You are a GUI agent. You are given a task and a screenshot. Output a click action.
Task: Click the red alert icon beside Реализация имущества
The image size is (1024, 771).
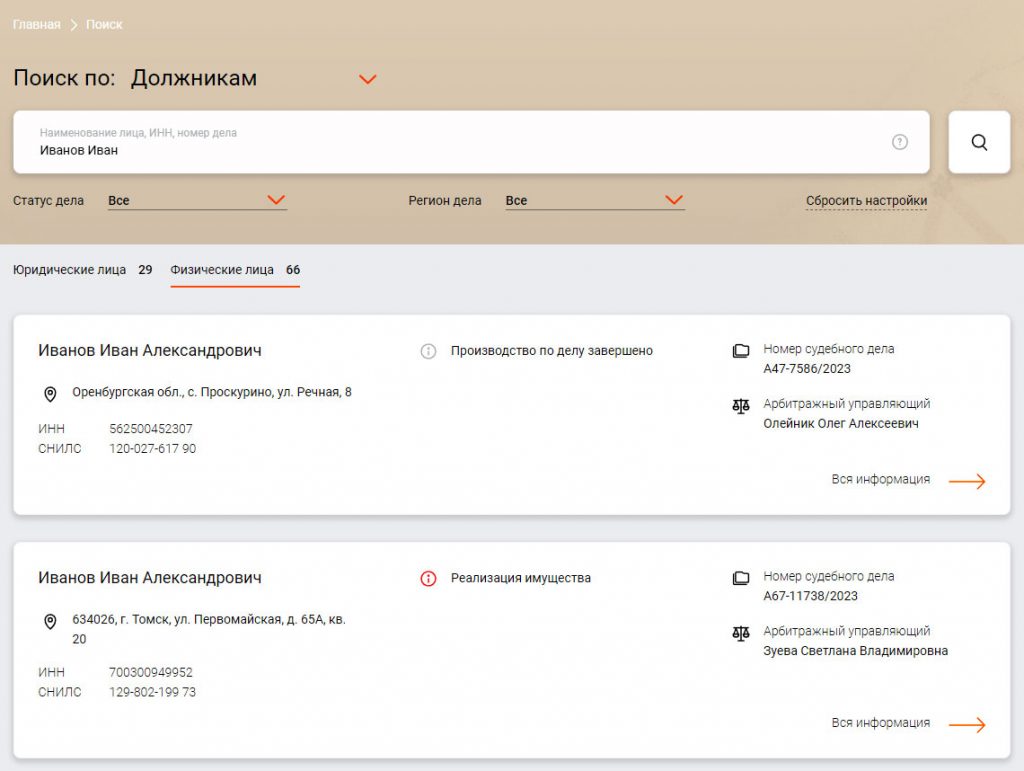pyautogui.click(x=428, y=578)
